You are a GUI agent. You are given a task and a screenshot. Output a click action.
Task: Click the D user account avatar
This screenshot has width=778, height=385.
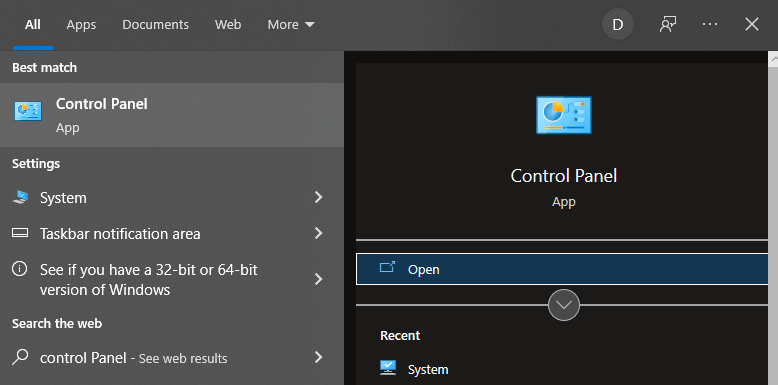[x=618, y=24]
